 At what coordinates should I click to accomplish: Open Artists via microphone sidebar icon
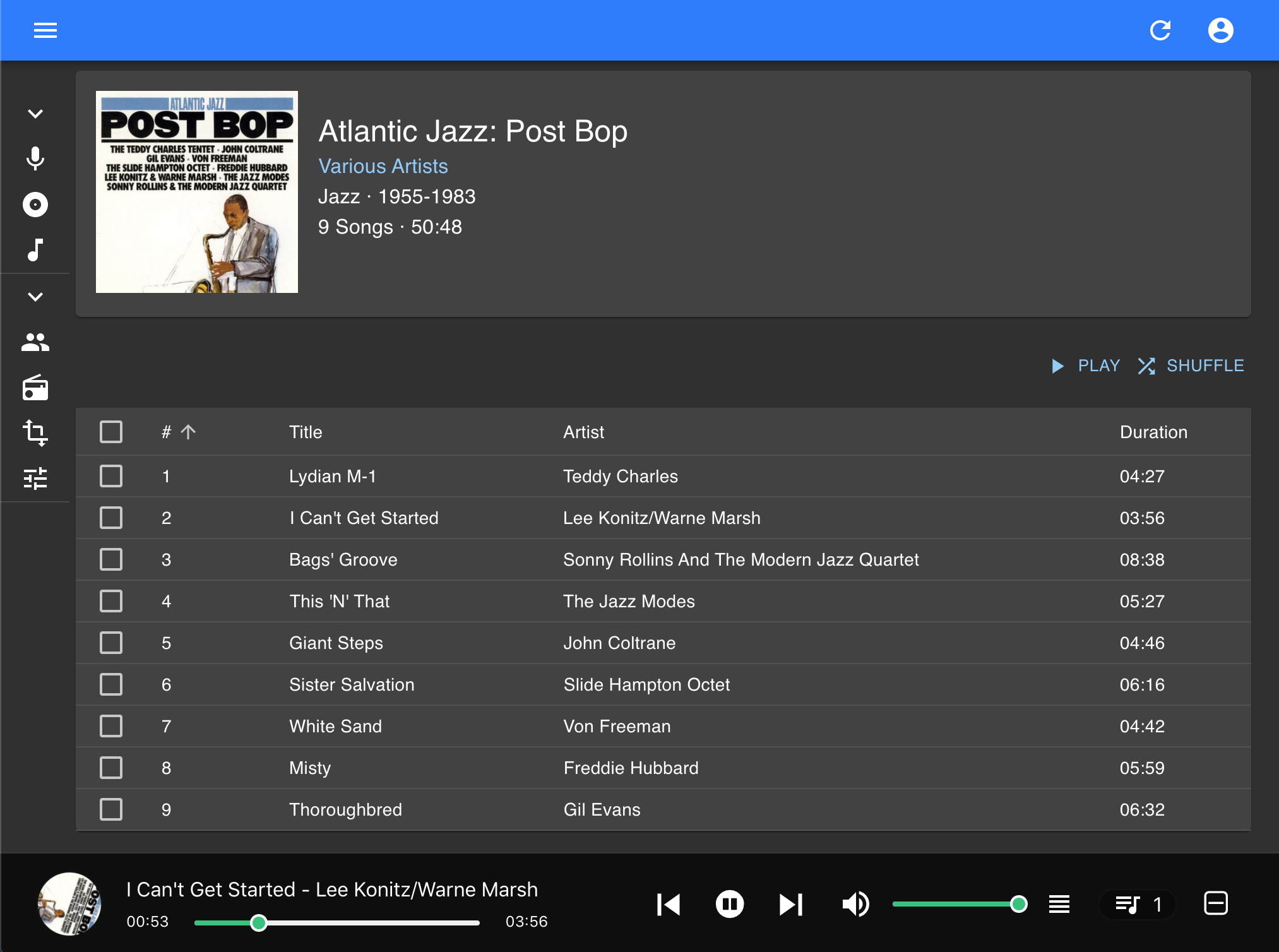point(35,158)
